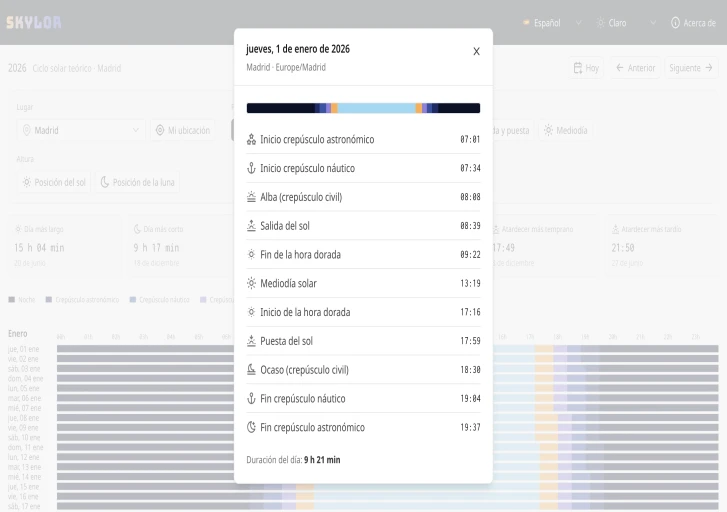Expand the Madrid location dropdown
The width and height of the screenshot is (727, 512).
[x=81, y=130]
